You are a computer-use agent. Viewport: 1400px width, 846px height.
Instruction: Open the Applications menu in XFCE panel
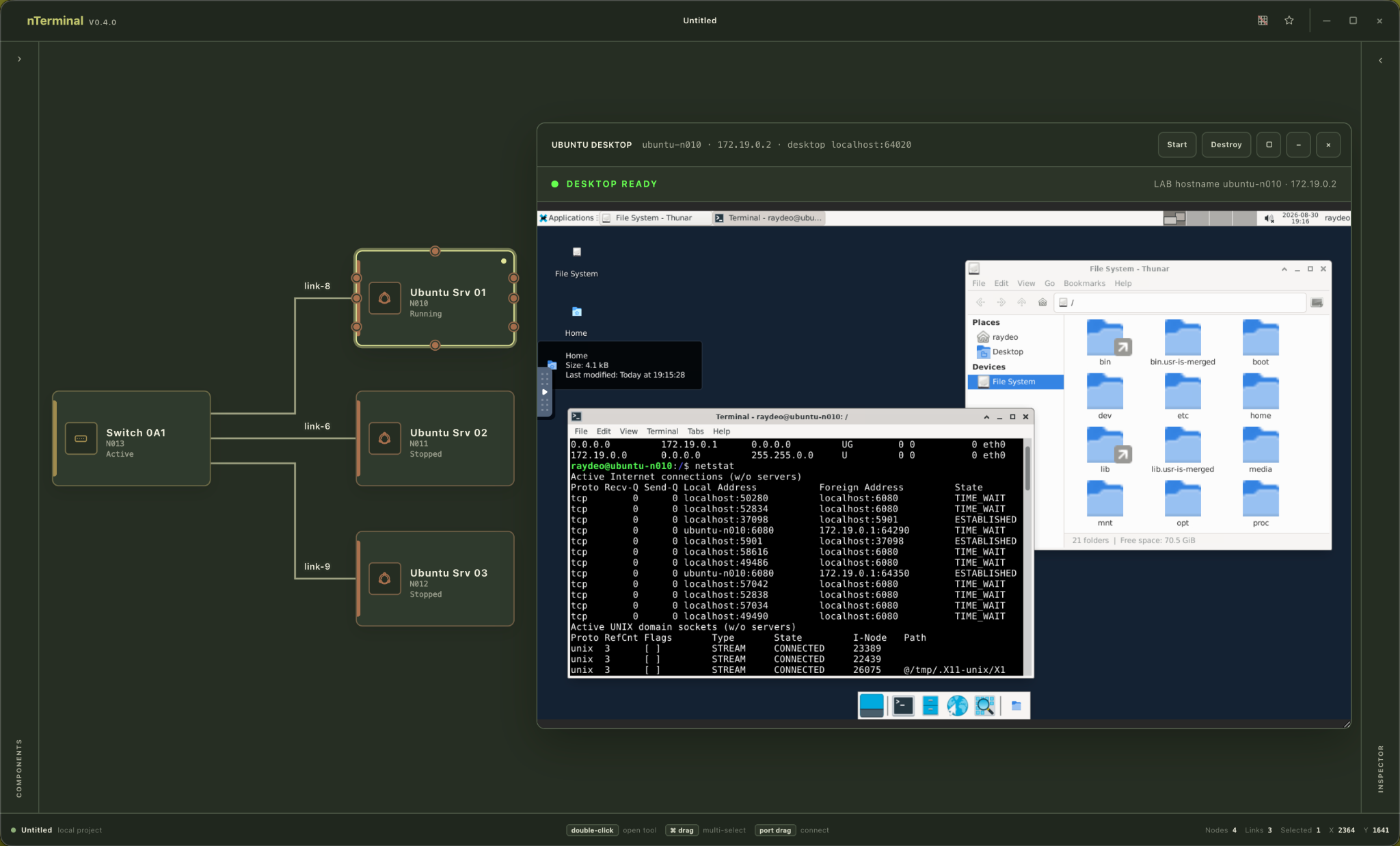567,218
